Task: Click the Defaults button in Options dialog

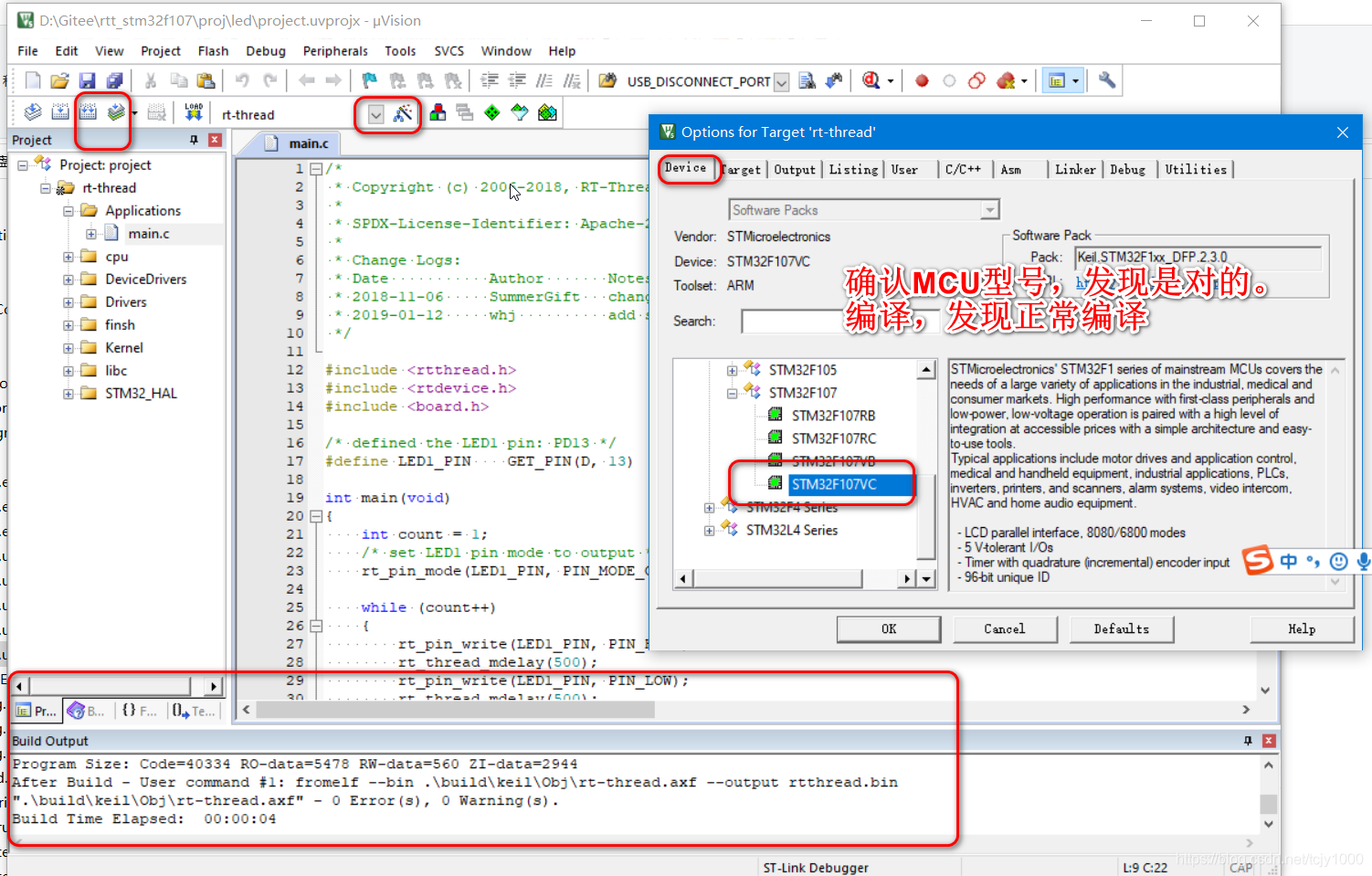Action: coord(1122,628)
